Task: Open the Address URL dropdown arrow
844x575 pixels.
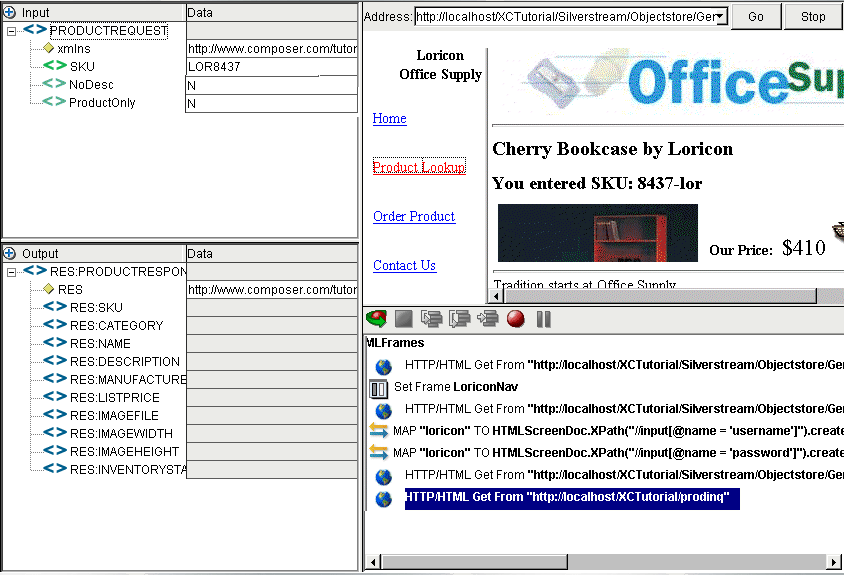Action: pos(721,17)
